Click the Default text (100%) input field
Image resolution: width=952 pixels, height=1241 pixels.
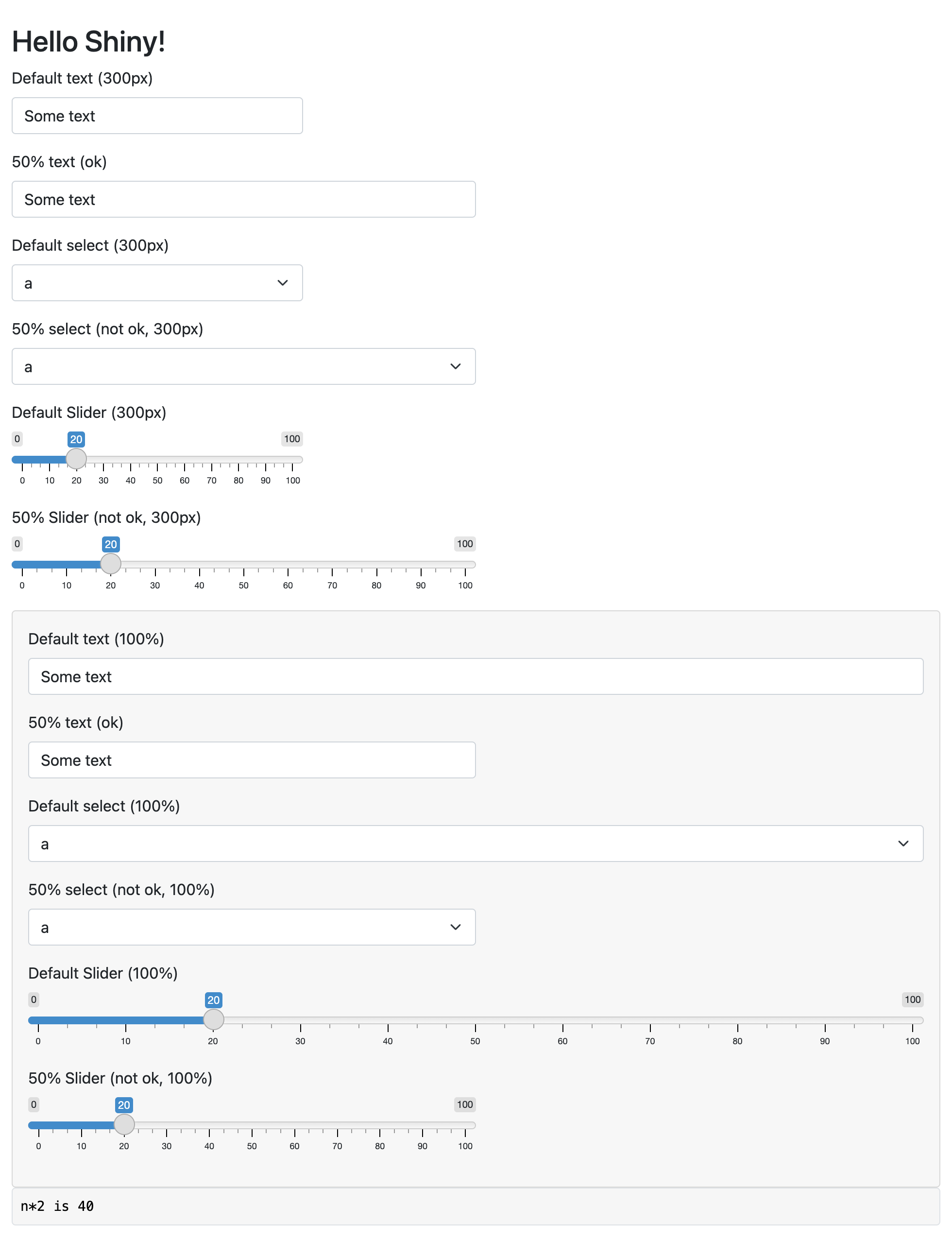475,676
